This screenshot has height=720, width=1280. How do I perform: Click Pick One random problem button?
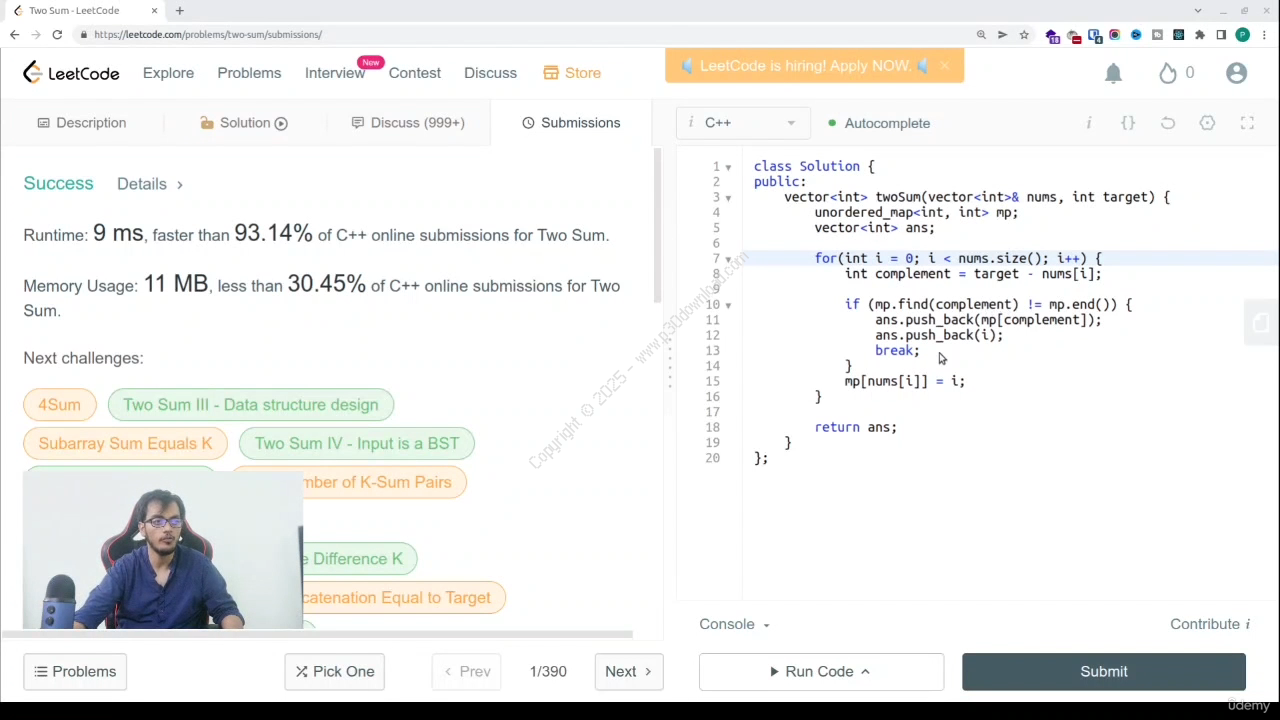pyautogui.click(x=334, y=672)
